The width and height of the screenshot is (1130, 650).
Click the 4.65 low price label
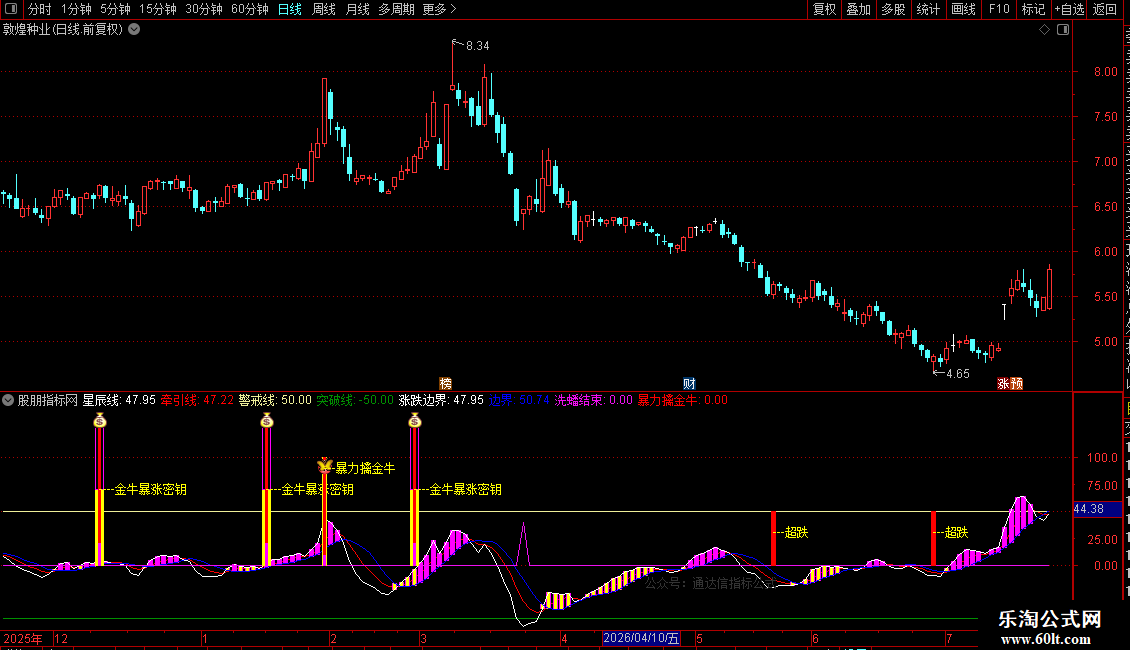pos(958,374)
